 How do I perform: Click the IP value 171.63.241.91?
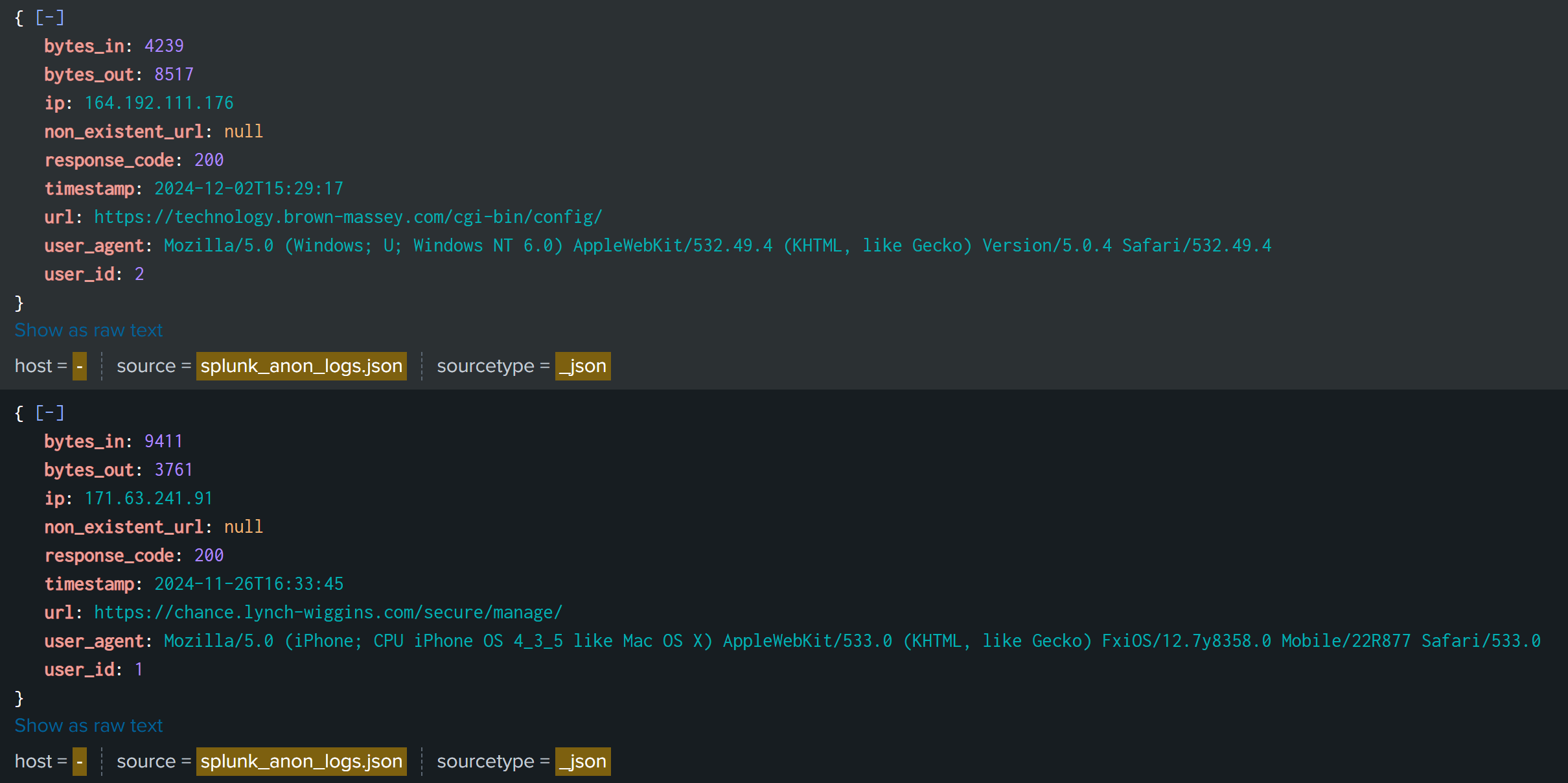pyautogui.click(x=148, y=498)
